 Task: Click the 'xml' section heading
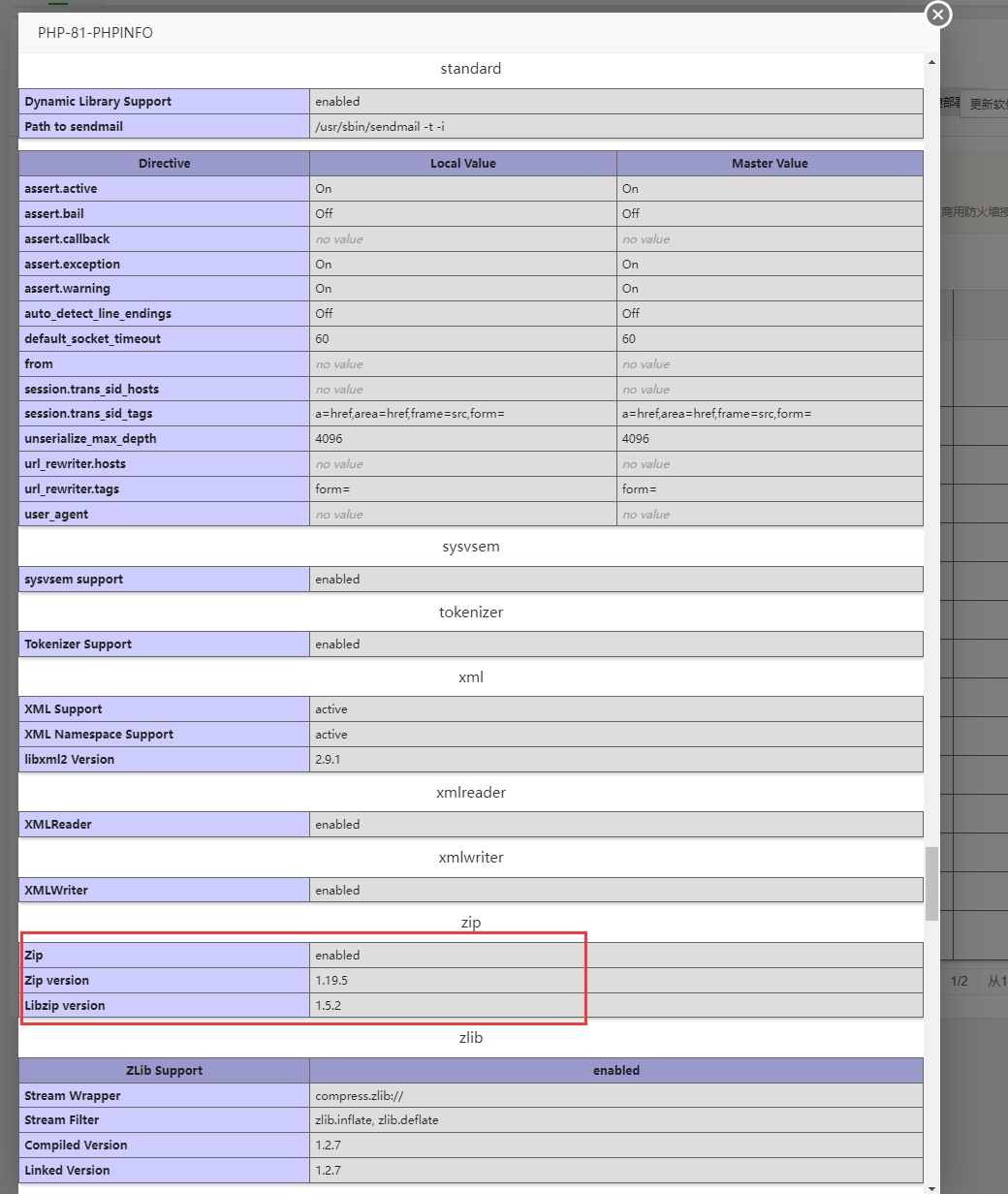(x=471, y=677)
